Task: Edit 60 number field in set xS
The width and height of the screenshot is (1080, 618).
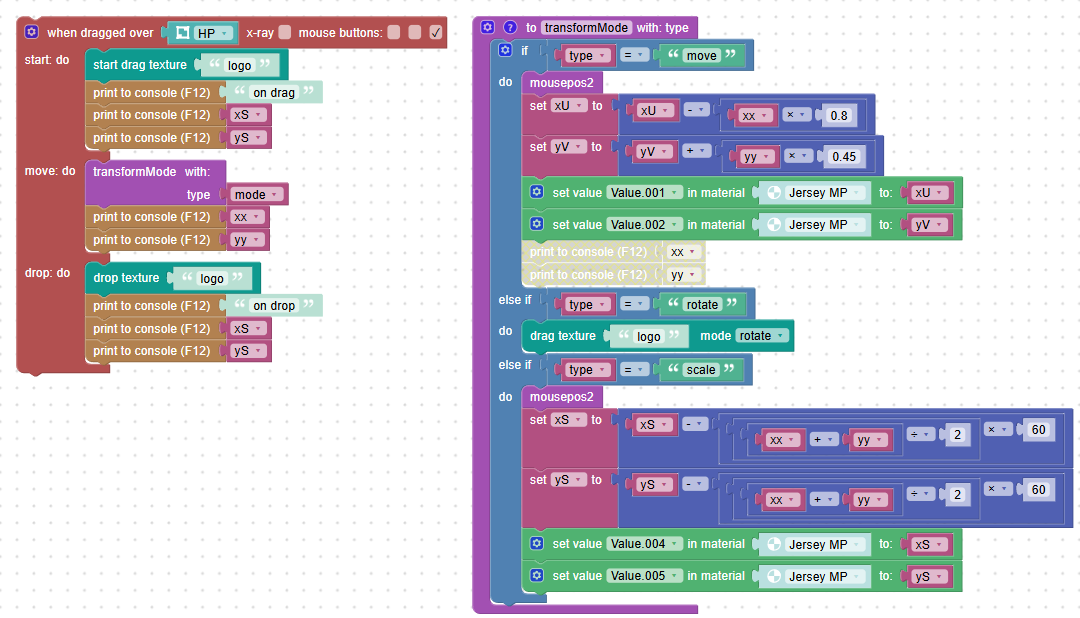Action: tap(1038, 429)
